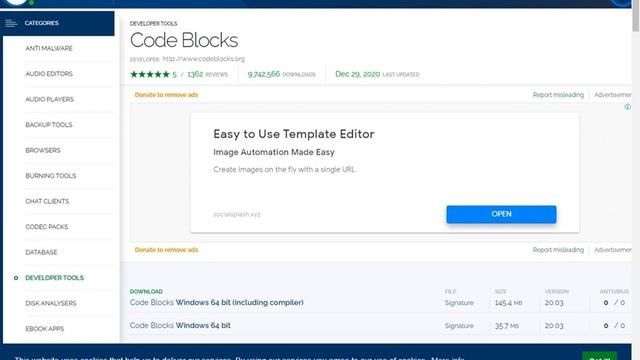Screen dimensions: 640x360
Task: Click the bottom Report misleading link
Action: 558,250
